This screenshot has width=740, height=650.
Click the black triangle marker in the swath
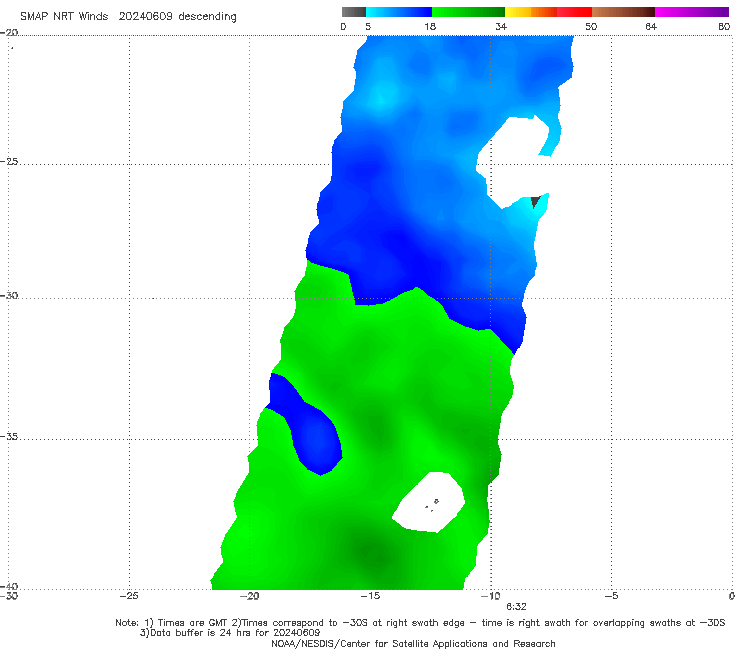point(535,202)
